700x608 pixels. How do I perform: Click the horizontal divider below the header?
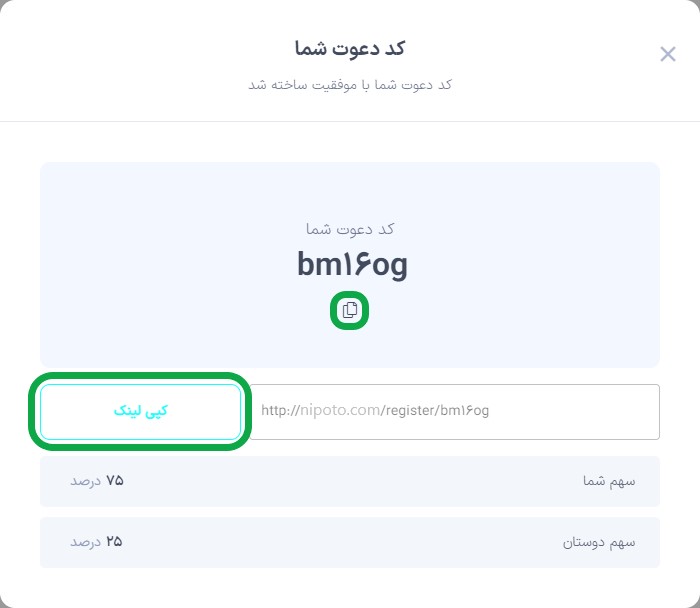pos(350,121)
